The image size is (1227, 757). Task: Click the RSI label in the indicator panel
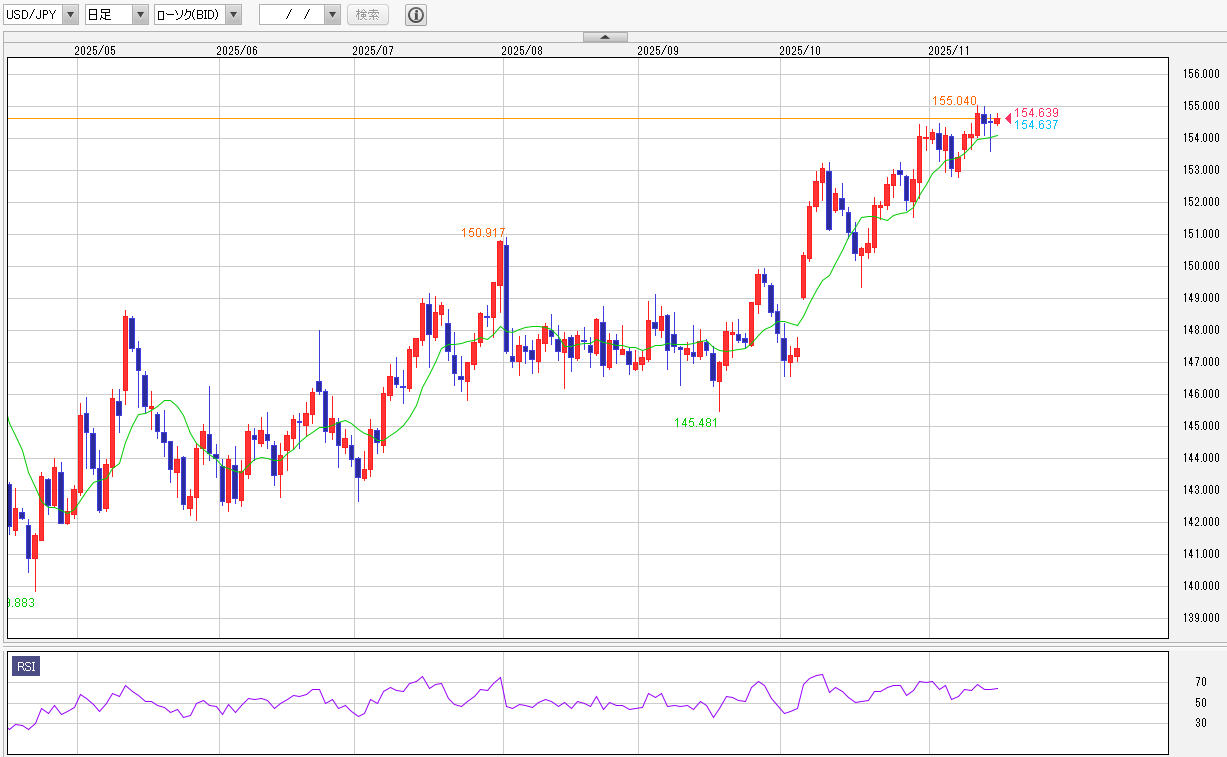24,666
